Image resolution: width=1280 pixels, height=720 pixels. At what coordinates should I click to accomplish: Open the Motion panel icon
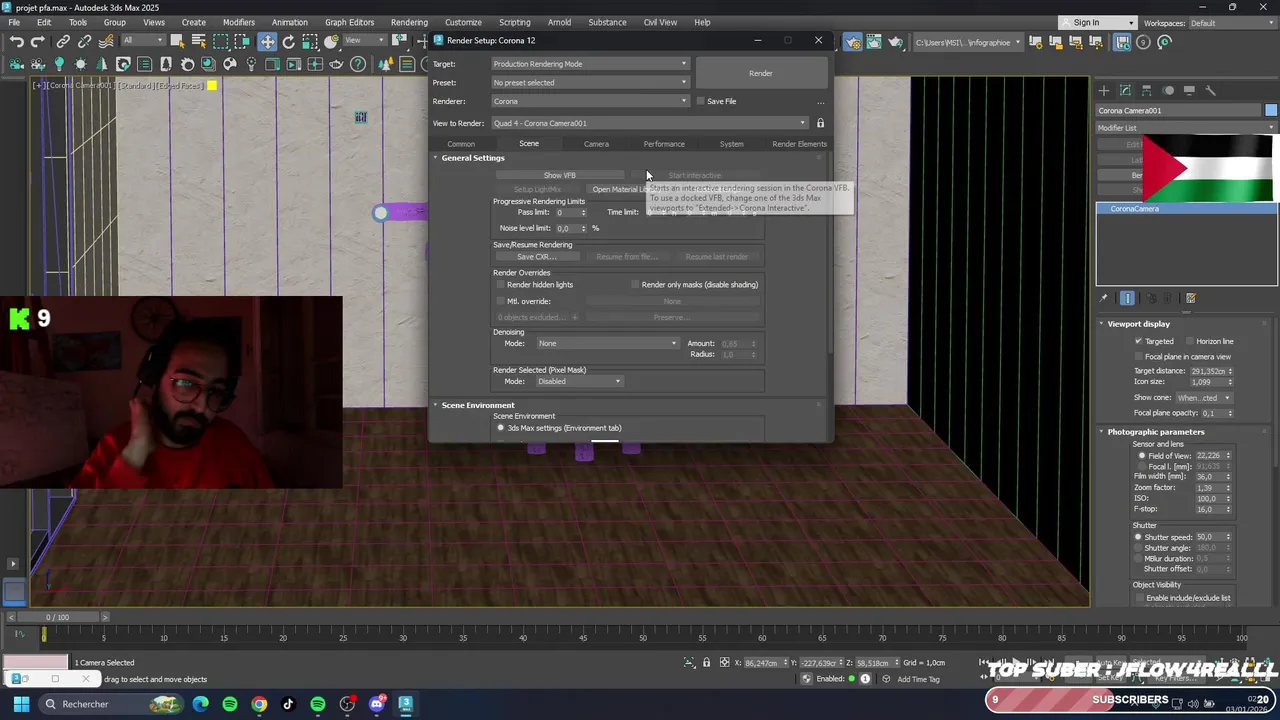pyautogui.click(x=1168, y=91)
